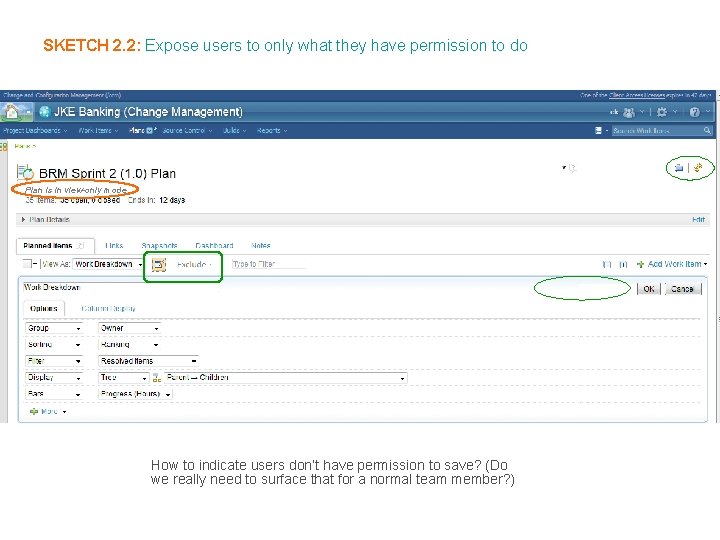
Task: Open the Add Work Item dropdown arrow
Action: tap(705, 264)
